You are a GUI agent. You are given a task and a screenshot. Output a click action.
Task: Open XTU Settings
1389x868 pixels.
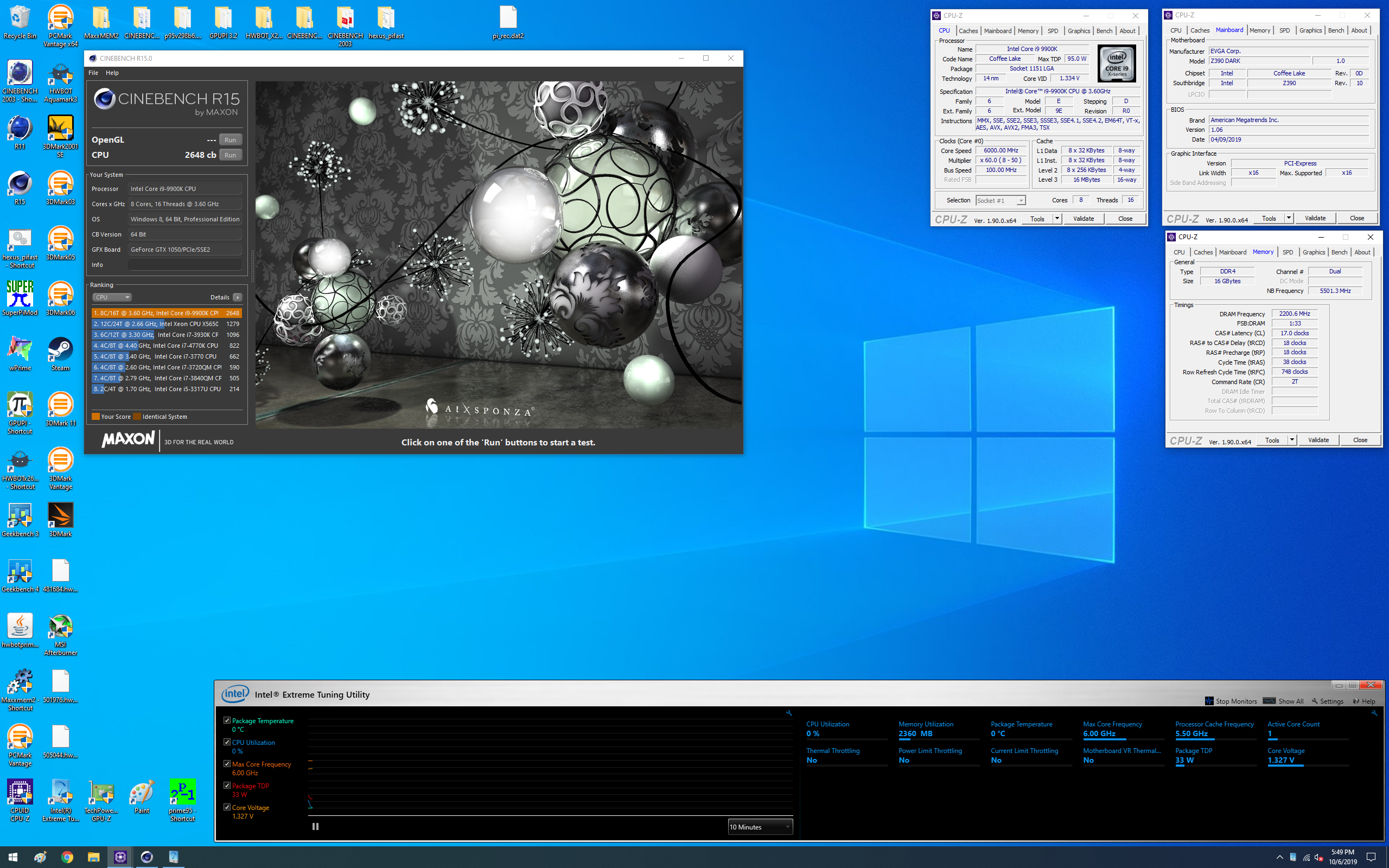(1327, 701)
